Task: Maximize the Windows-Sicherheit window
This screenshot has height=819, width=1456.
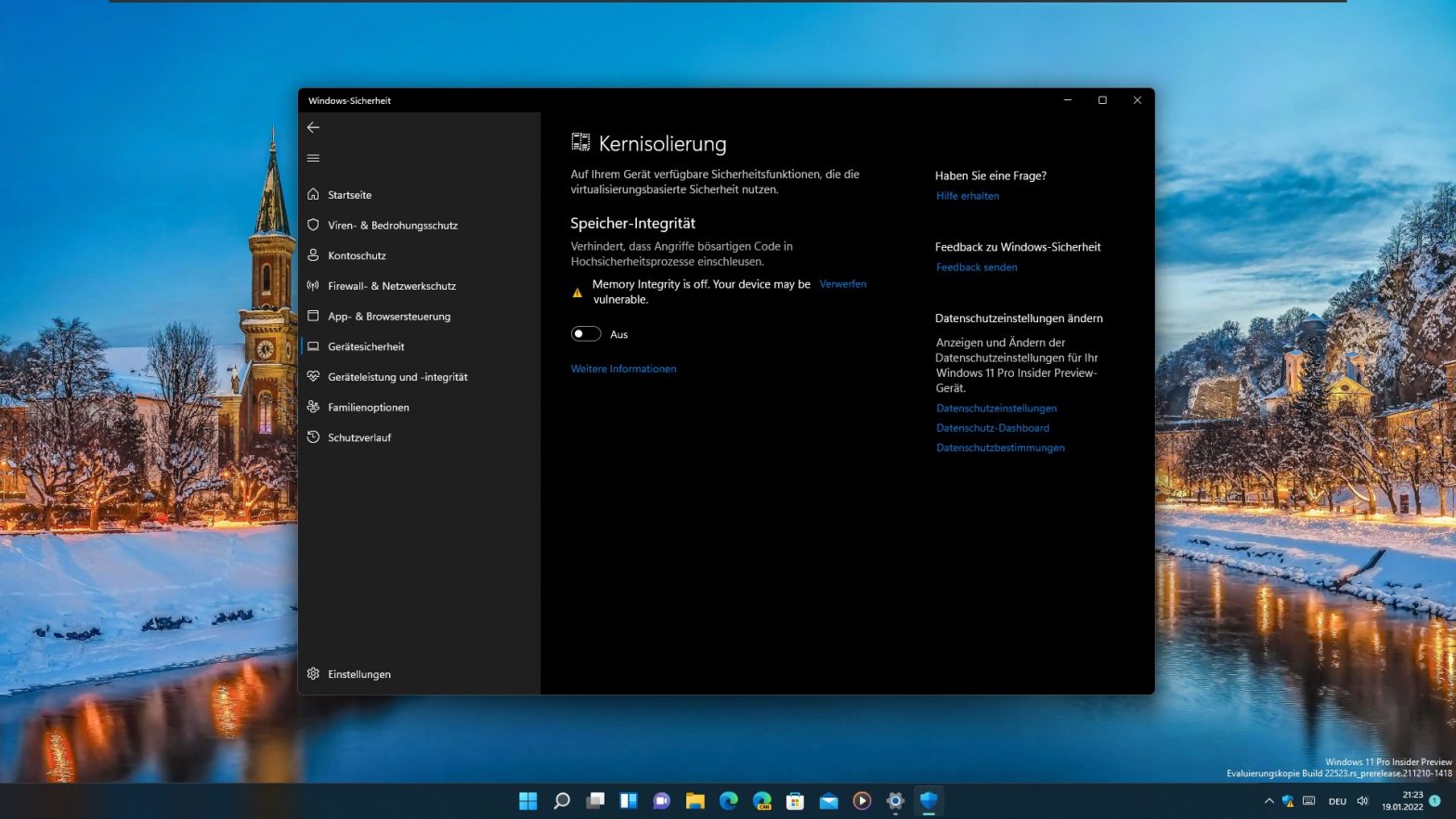Action: (1102, 100)
